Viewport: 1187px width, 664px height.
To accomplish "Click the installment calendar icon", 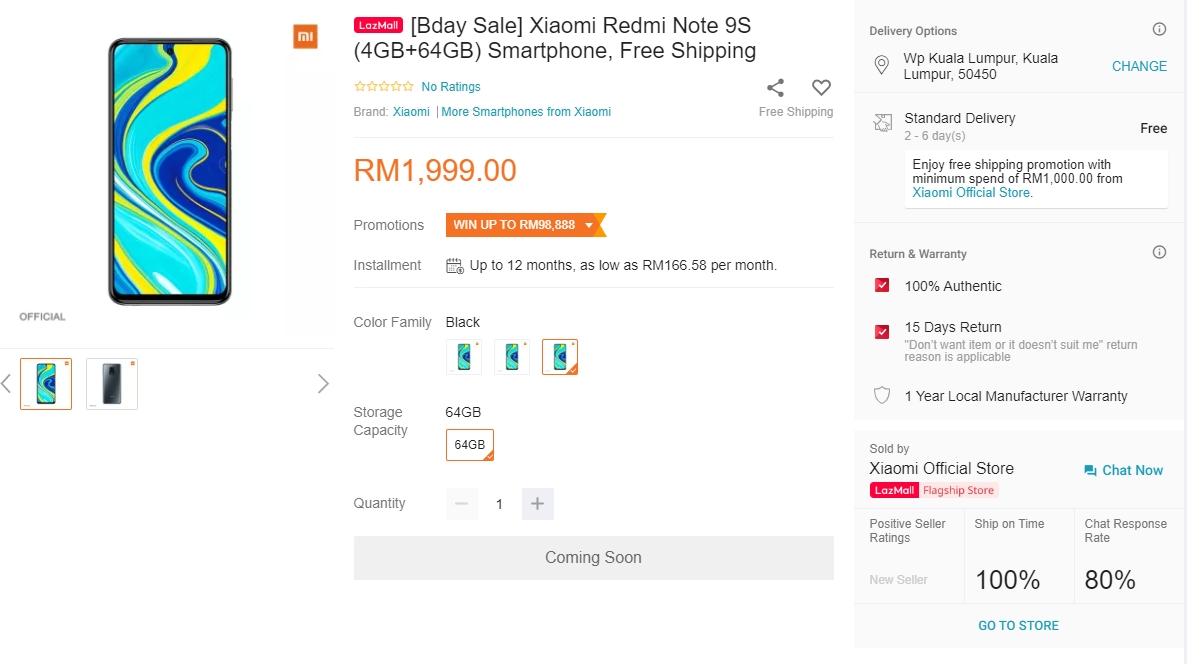I will click(455, 266).
